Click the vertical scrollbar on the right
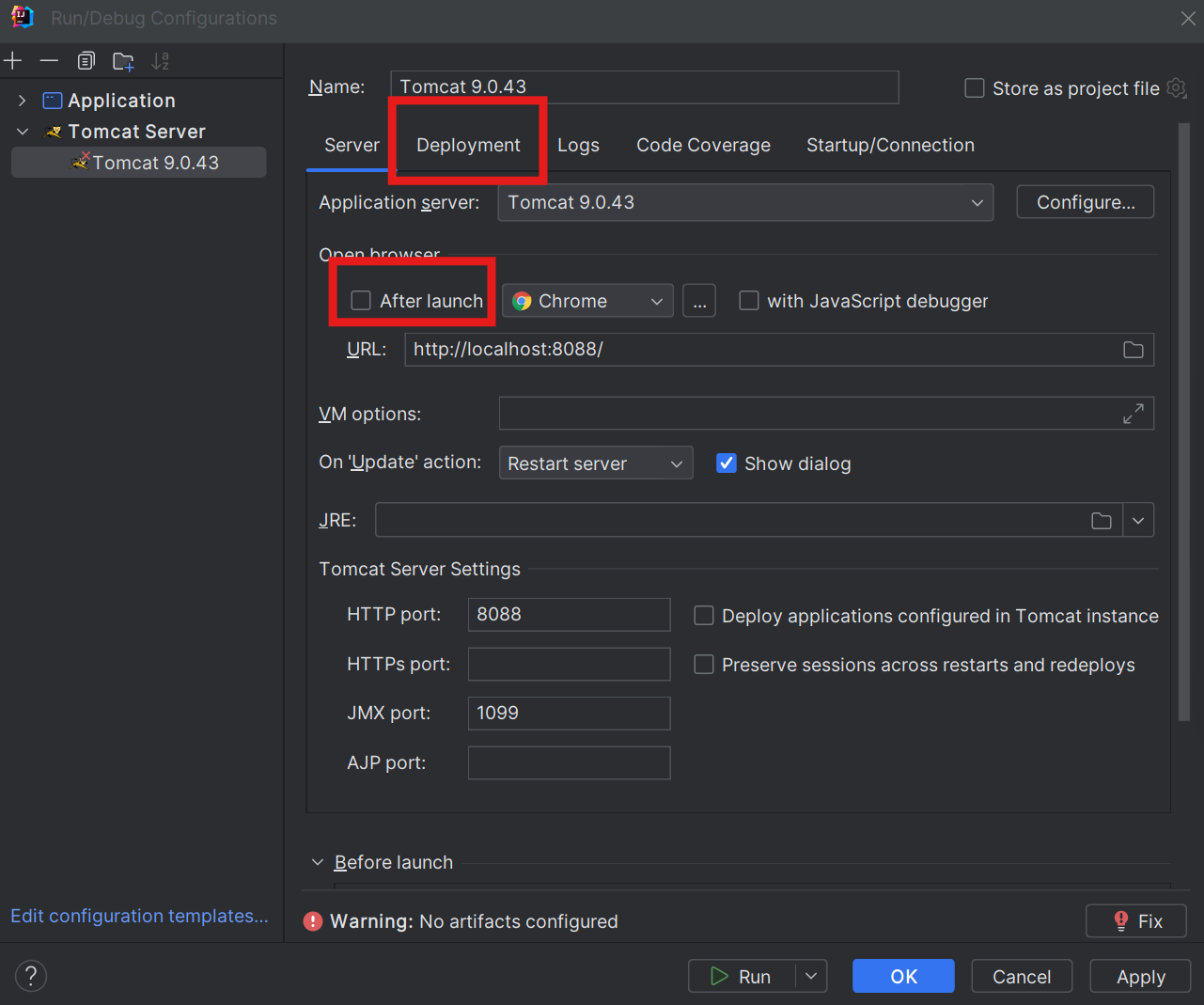The height and width of the screenshot is (1005, 1204). pyautogui.click(x=1184, y=421)
